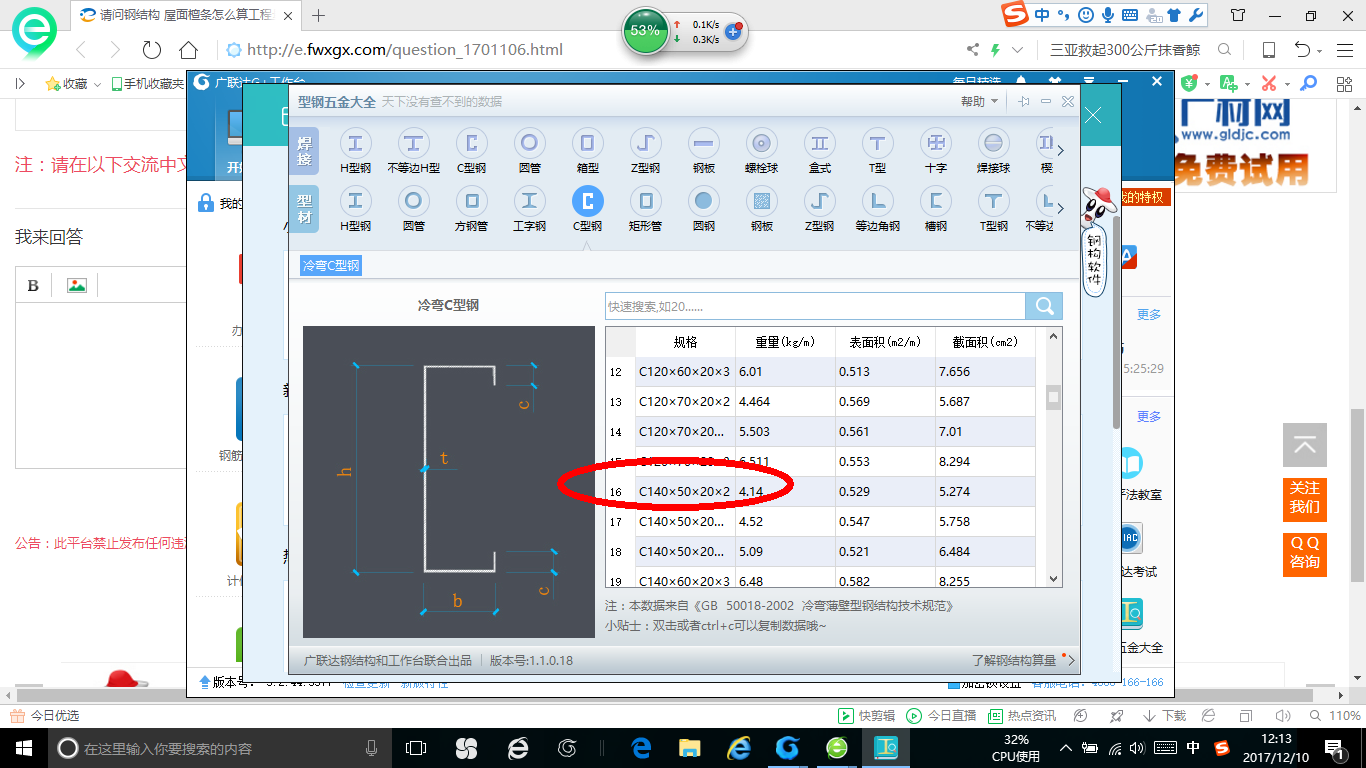Click the magnifier search button beside quick search

click(1044, 306)
